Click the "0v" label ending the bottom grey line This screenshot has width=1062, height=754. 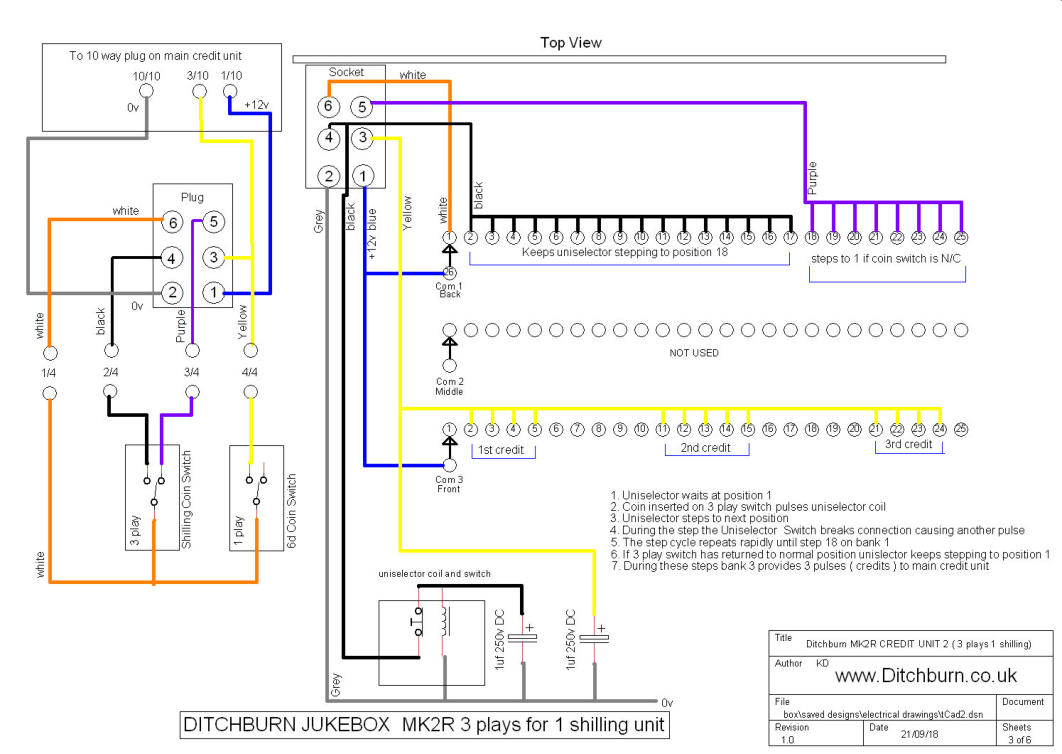click(666, 703)
